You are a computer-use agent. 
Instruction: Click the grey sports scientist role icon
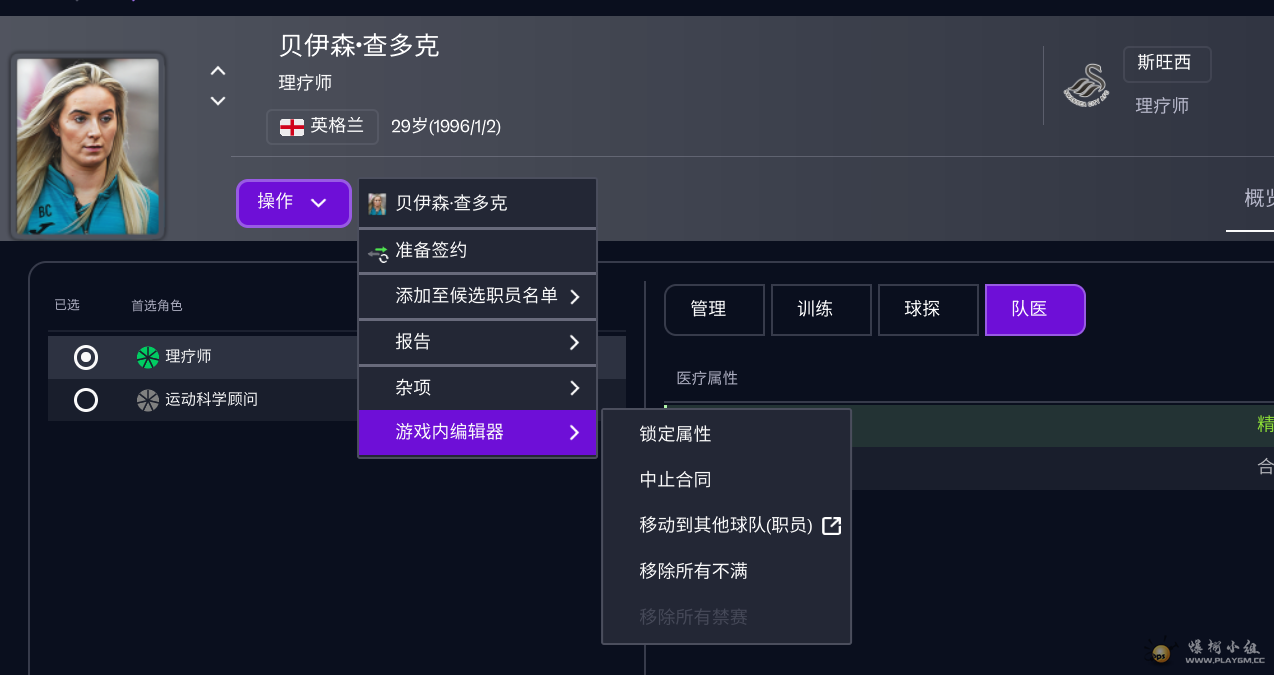tap(148, 400)
